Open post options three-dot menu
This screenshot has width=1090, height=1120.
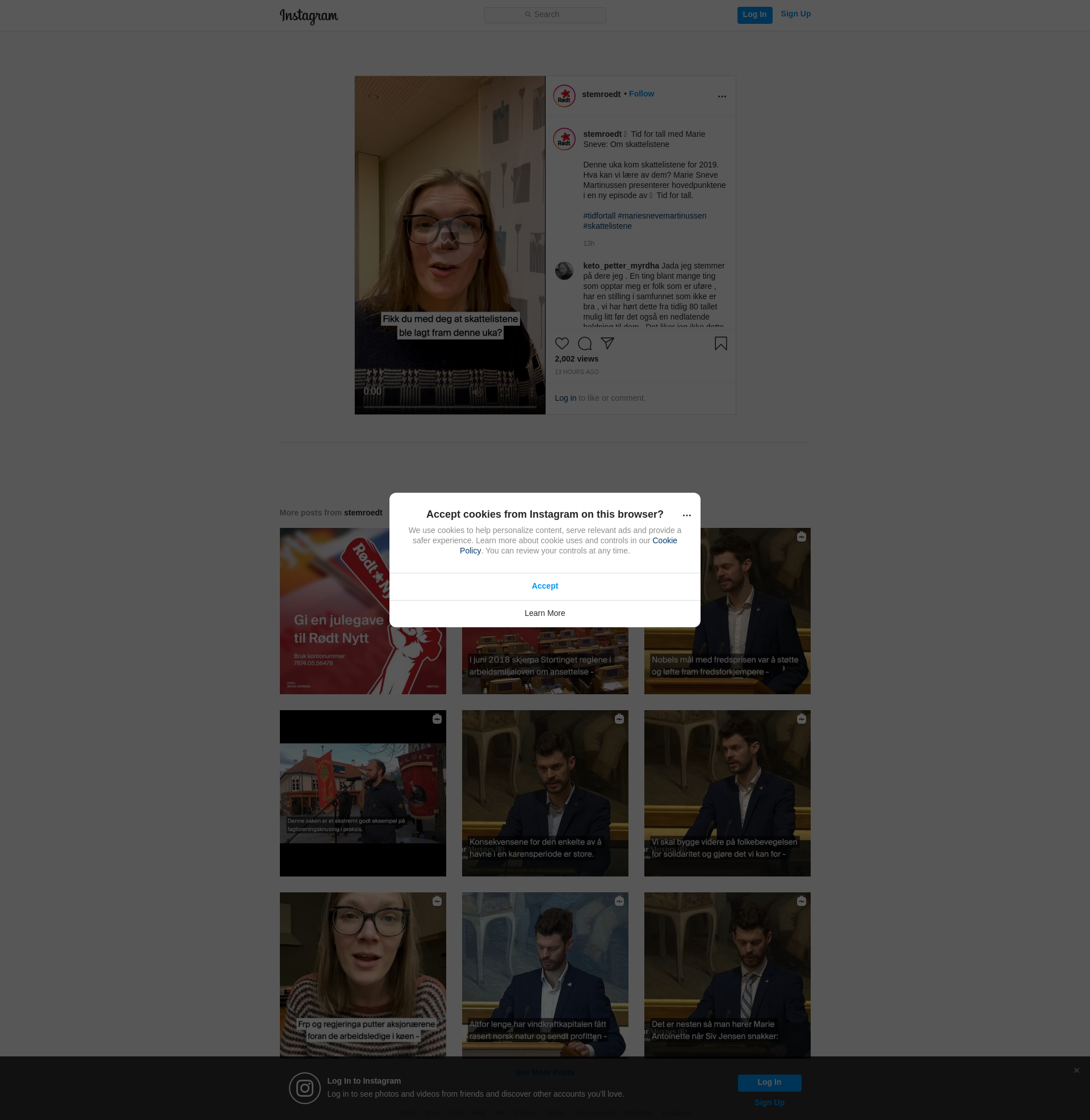722,96
